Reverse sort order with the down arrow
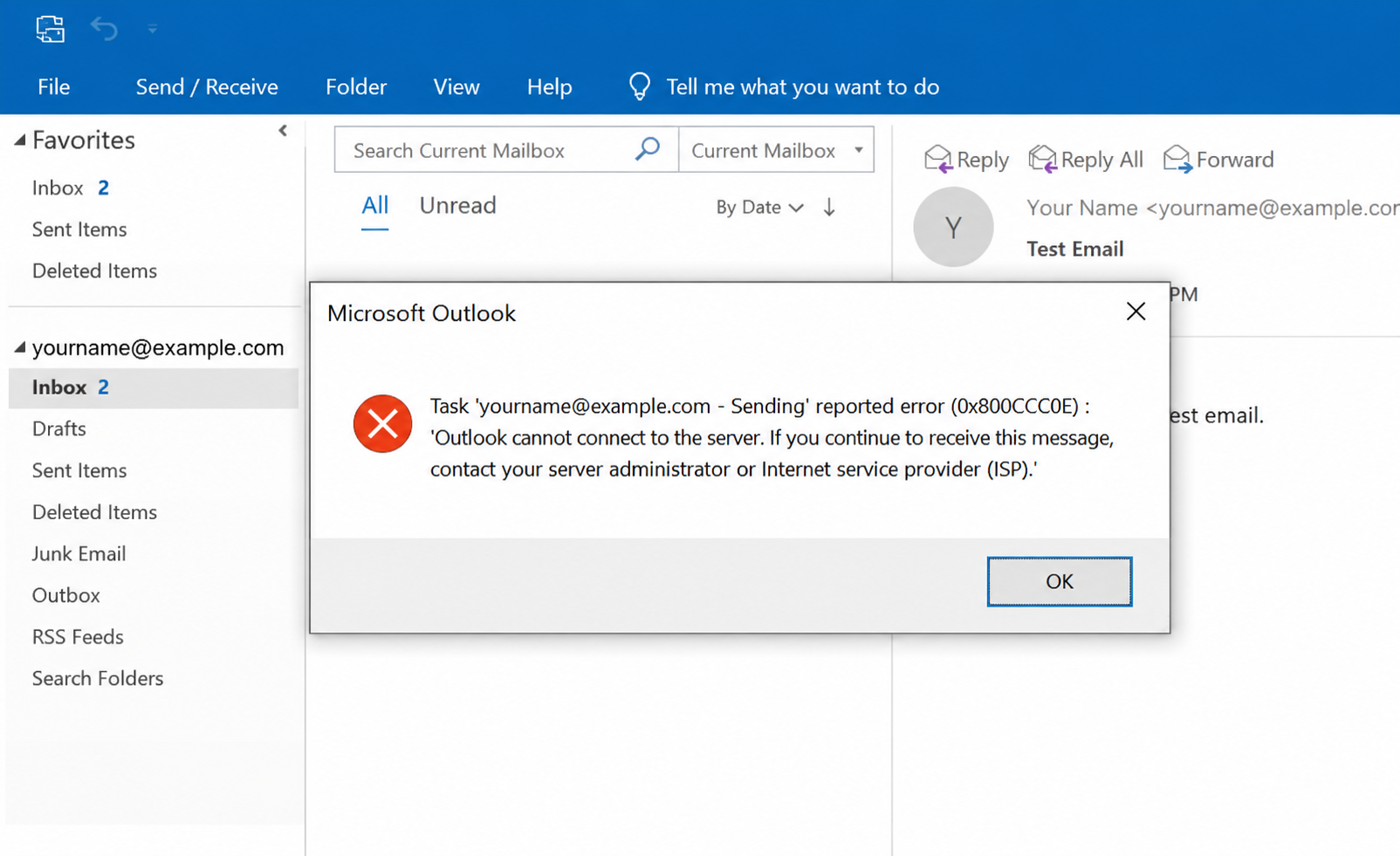This screenshot has height=856, width=1400. pyautogui.click(x=829, y=208)
